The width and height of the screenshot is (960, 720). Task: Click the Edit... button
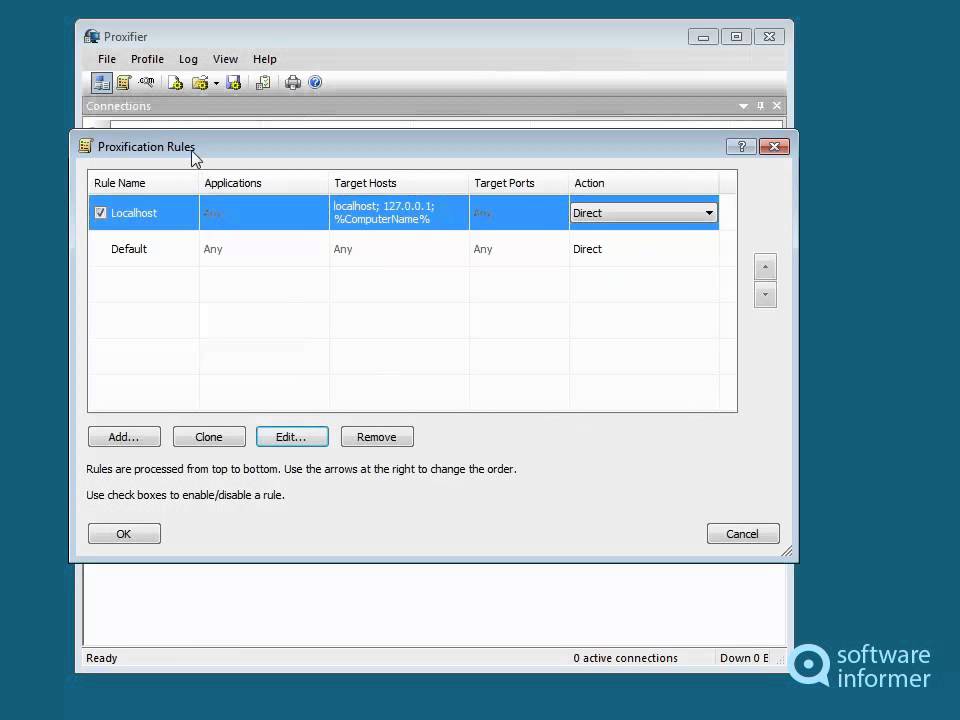tap(292, 437)
